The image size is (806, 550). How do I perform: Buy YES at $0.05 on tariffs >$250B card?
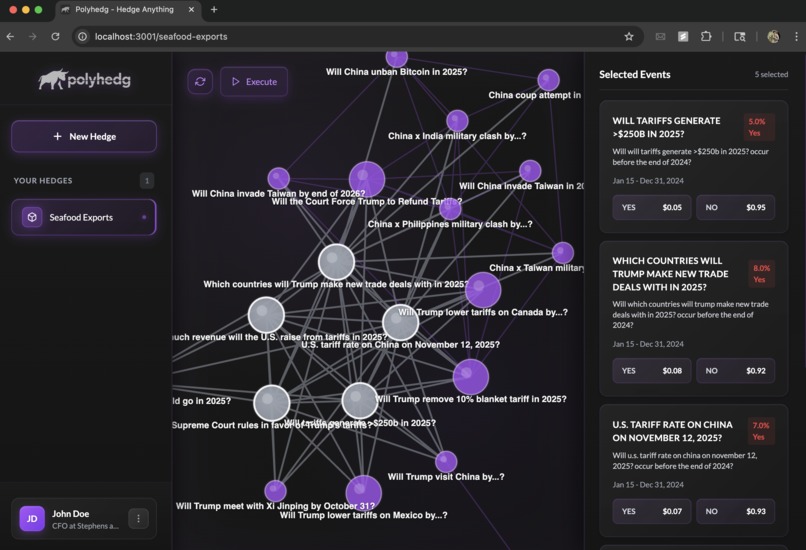651,208
